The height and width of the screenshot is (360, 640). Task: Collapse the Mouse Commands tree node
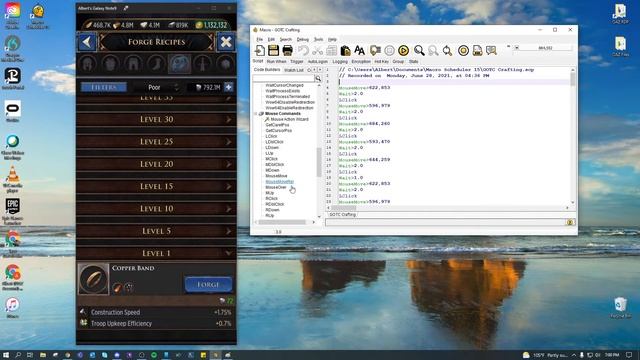[x=256, y=113]
